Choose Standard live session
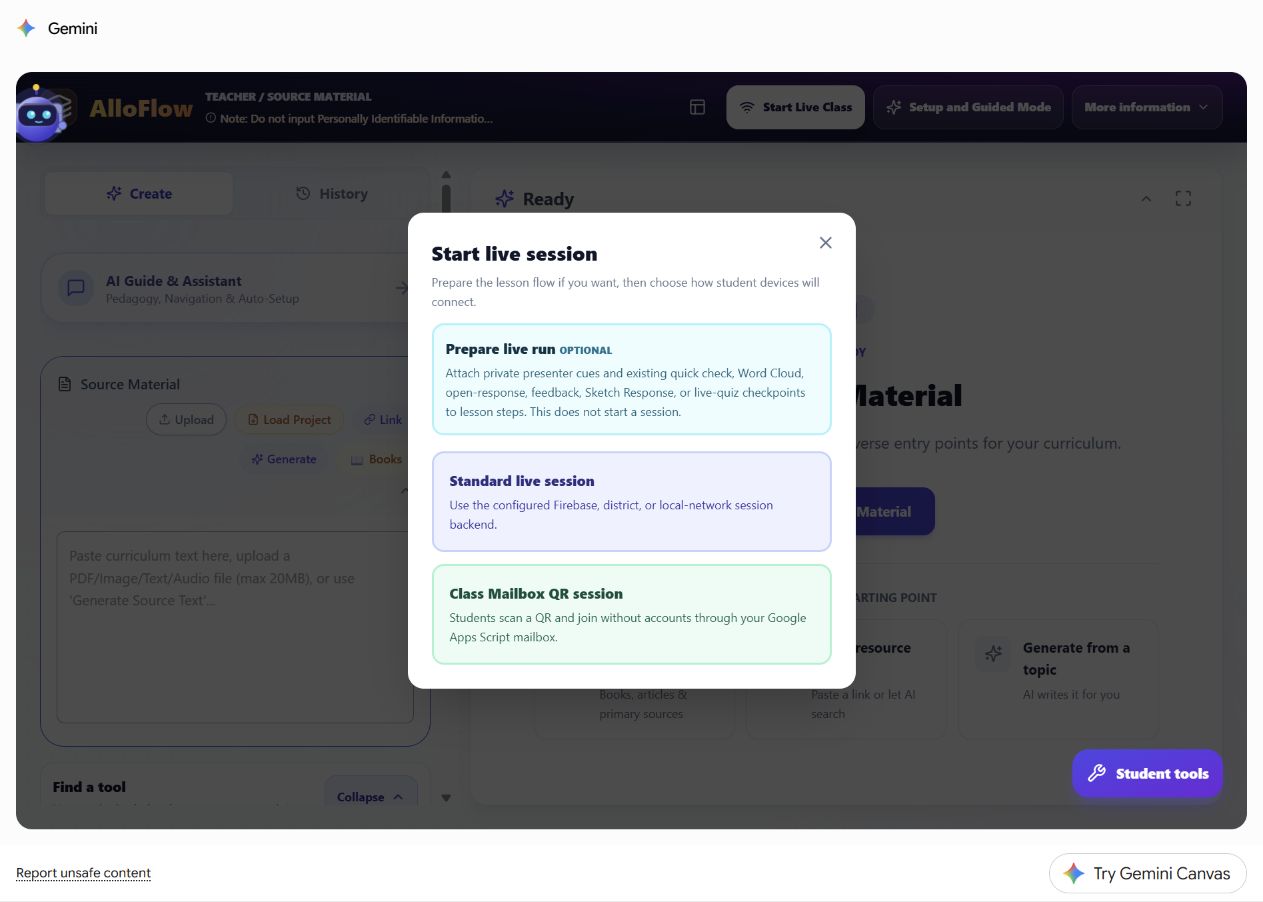This screenshot has width=1263, height=902. 631,501
